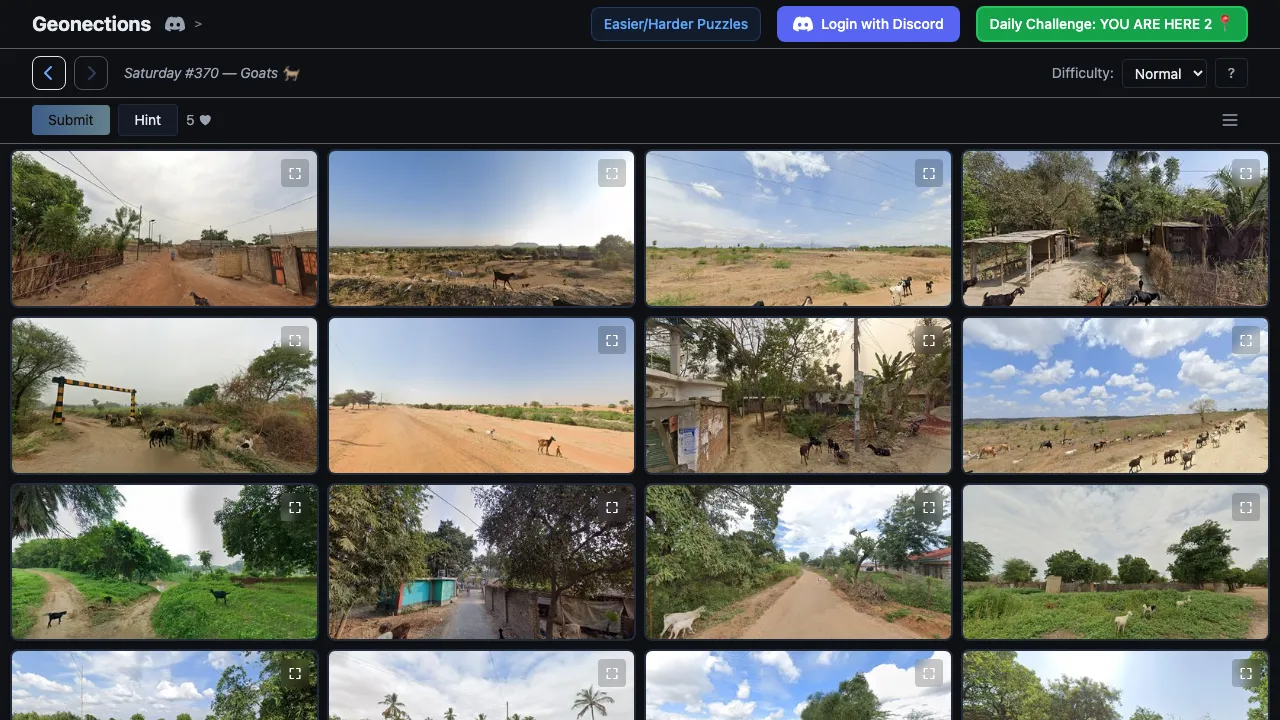The image size is (1280, 720).
Task: Open the hamburger menu icon
Action: (1230, 120)
